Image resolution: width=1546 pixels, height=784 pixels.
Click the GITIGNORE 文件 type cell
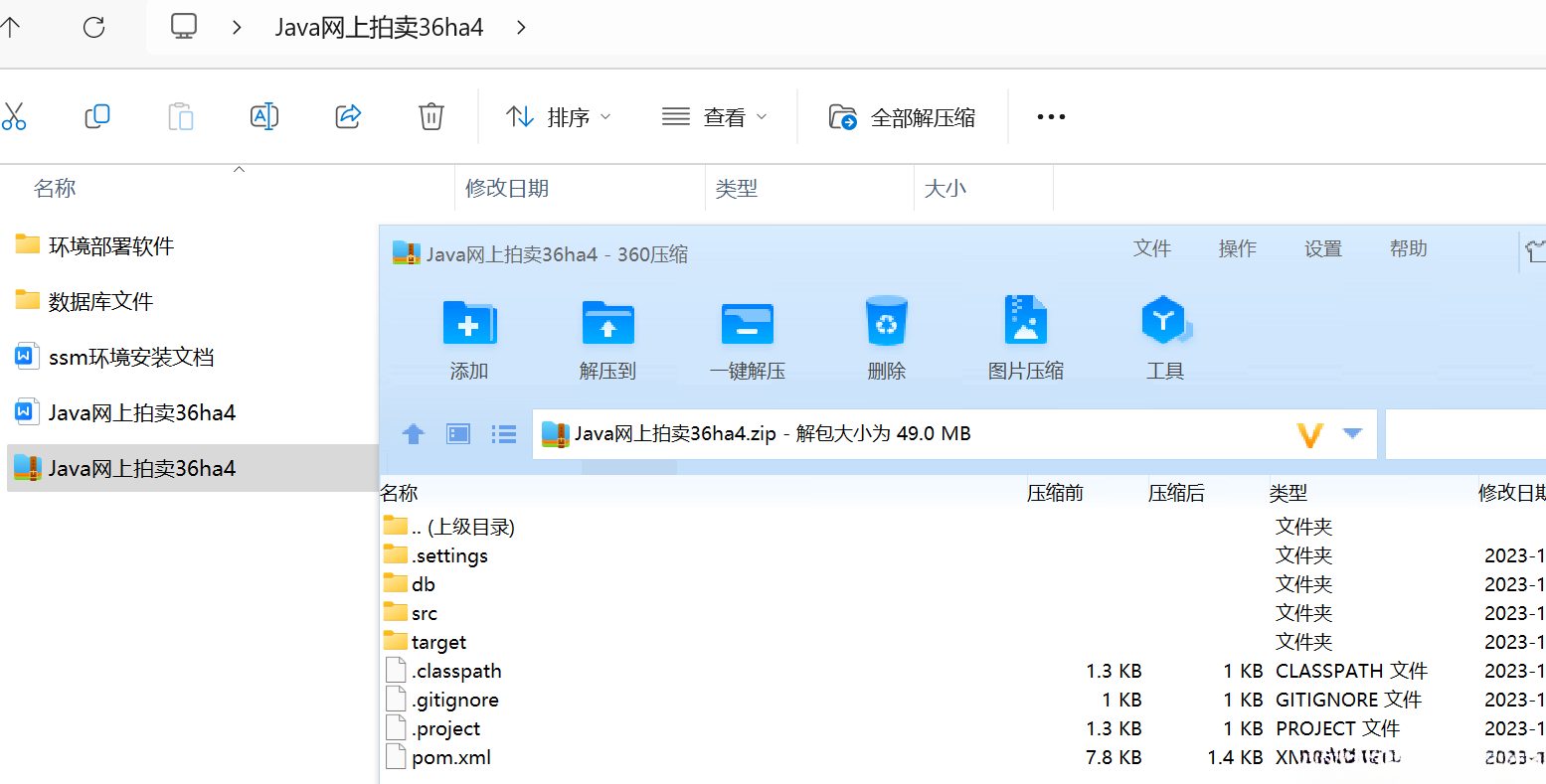[1348, 700]
